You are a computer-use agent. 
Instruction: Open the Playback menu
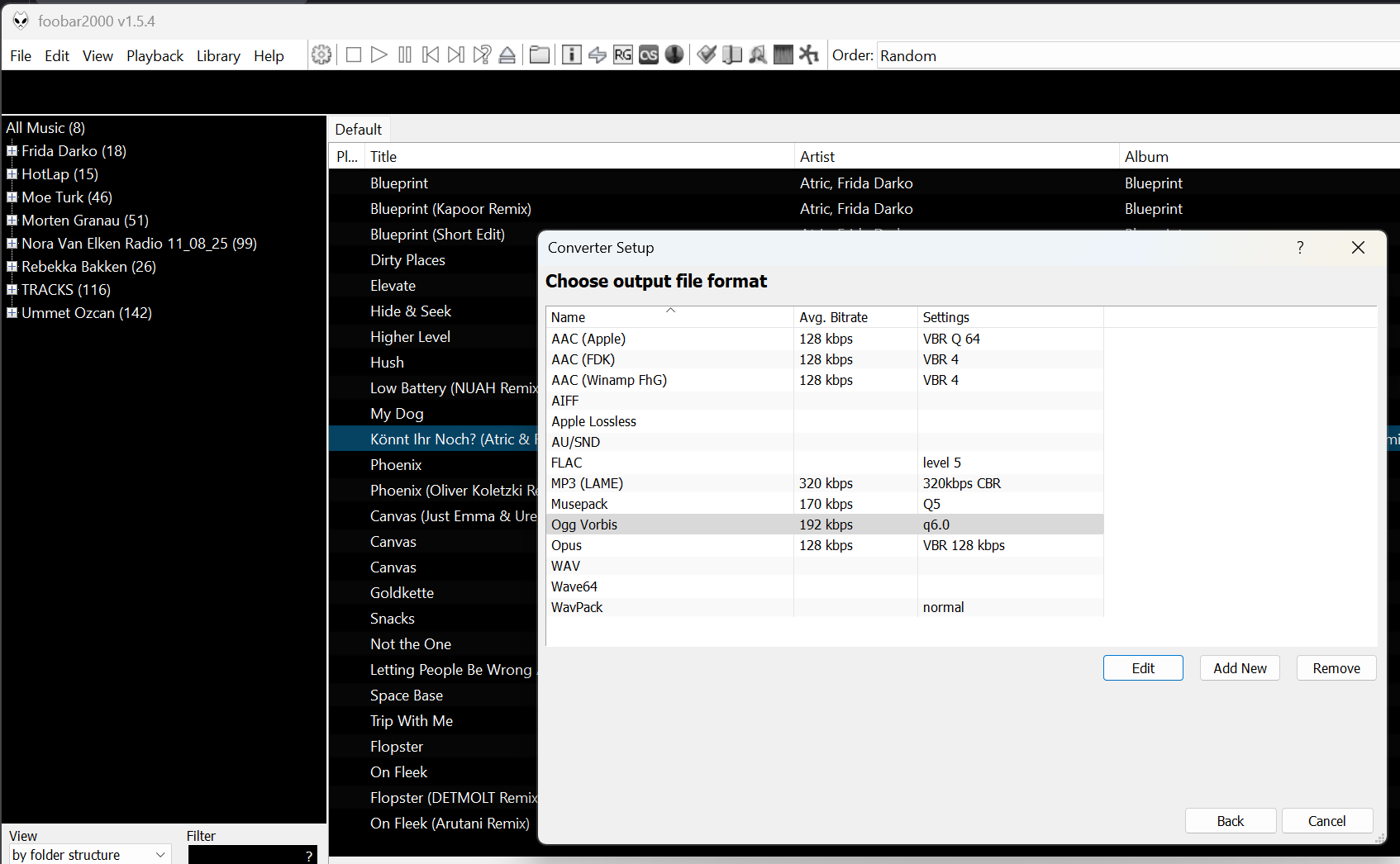155,55
